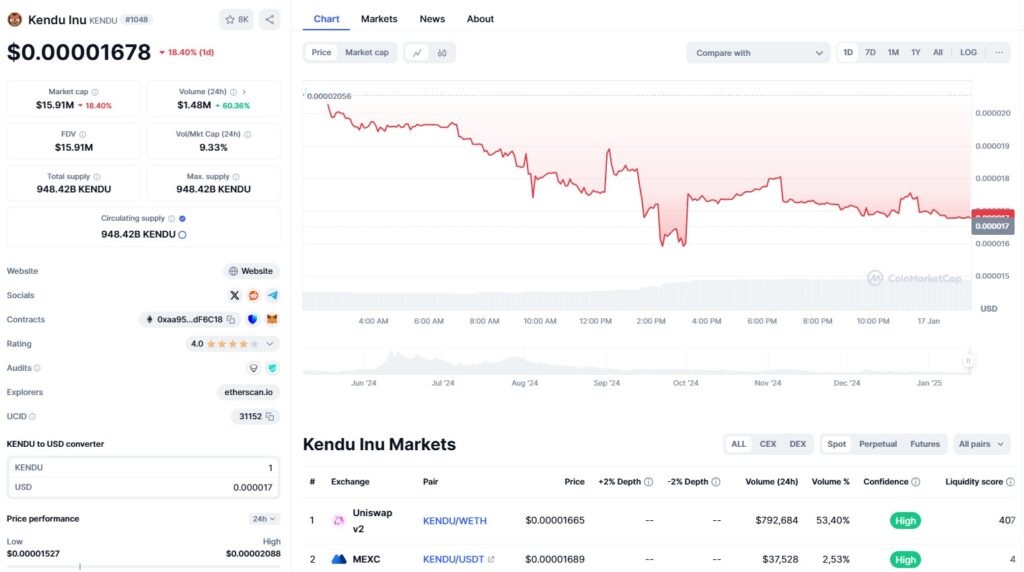Screen dimensions: 1024x572
Task: Filter markets to DEX only
Action: [x=798, y=444]
